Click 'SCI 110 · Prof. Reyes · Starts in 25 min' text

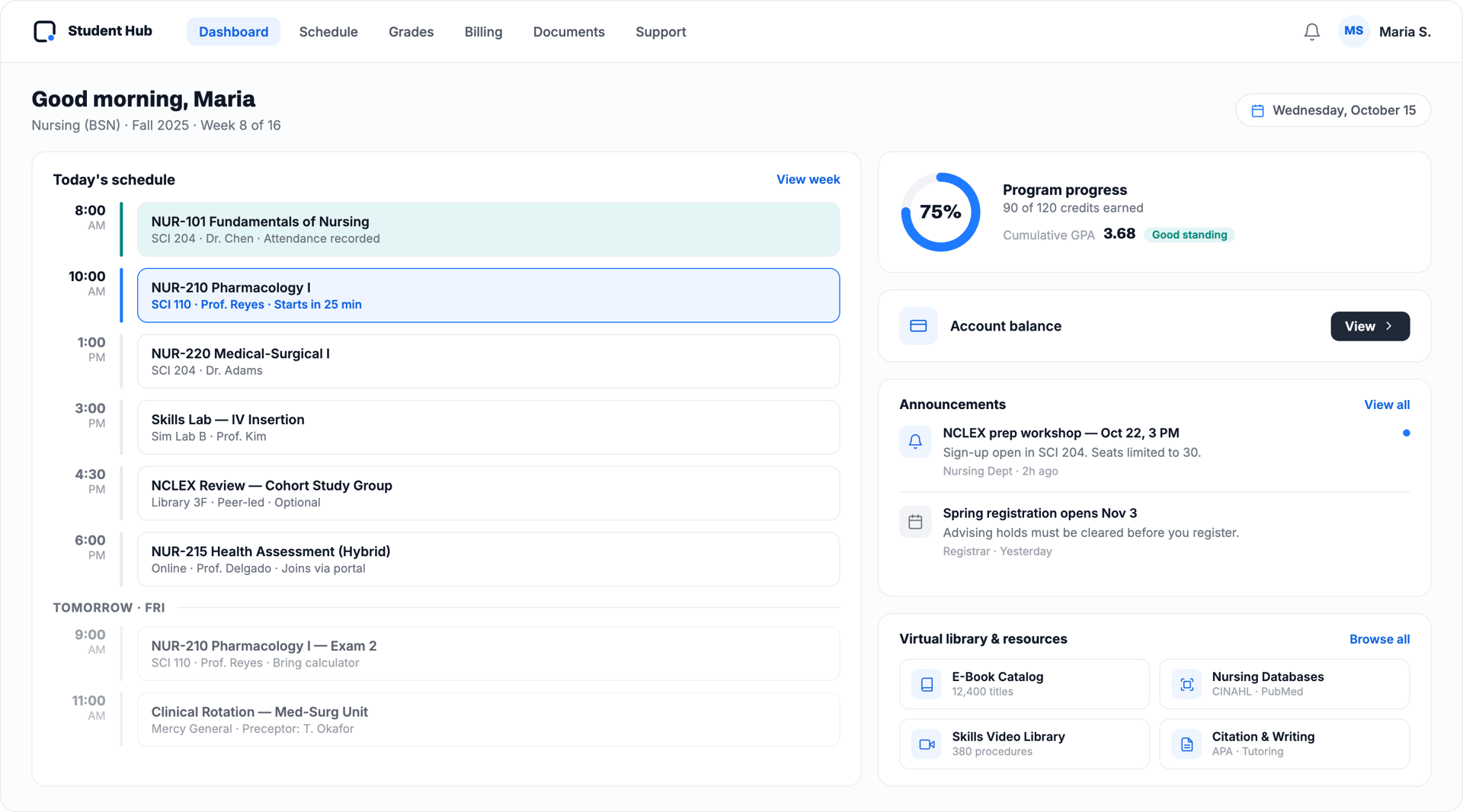257,305
